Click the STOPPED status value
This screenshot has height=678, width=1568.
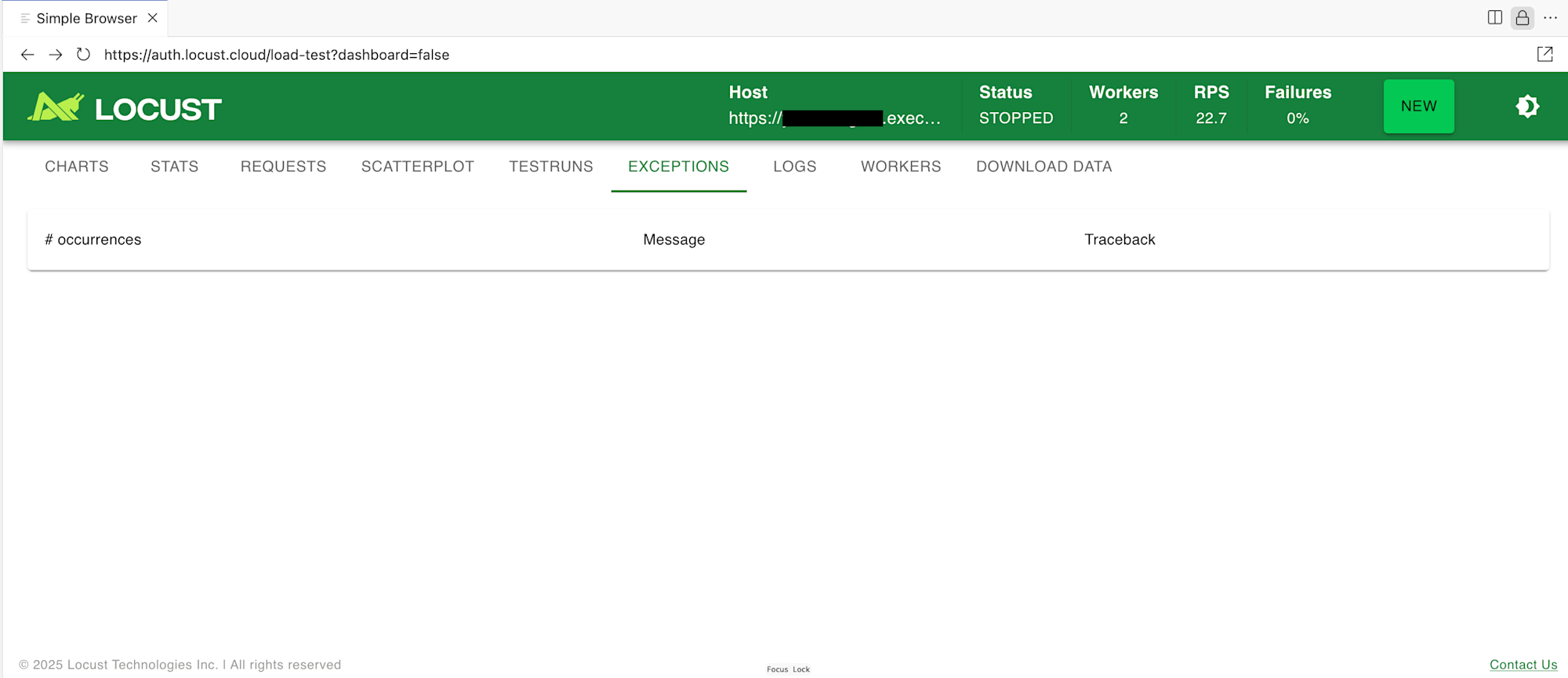[x=1016, y=118]
